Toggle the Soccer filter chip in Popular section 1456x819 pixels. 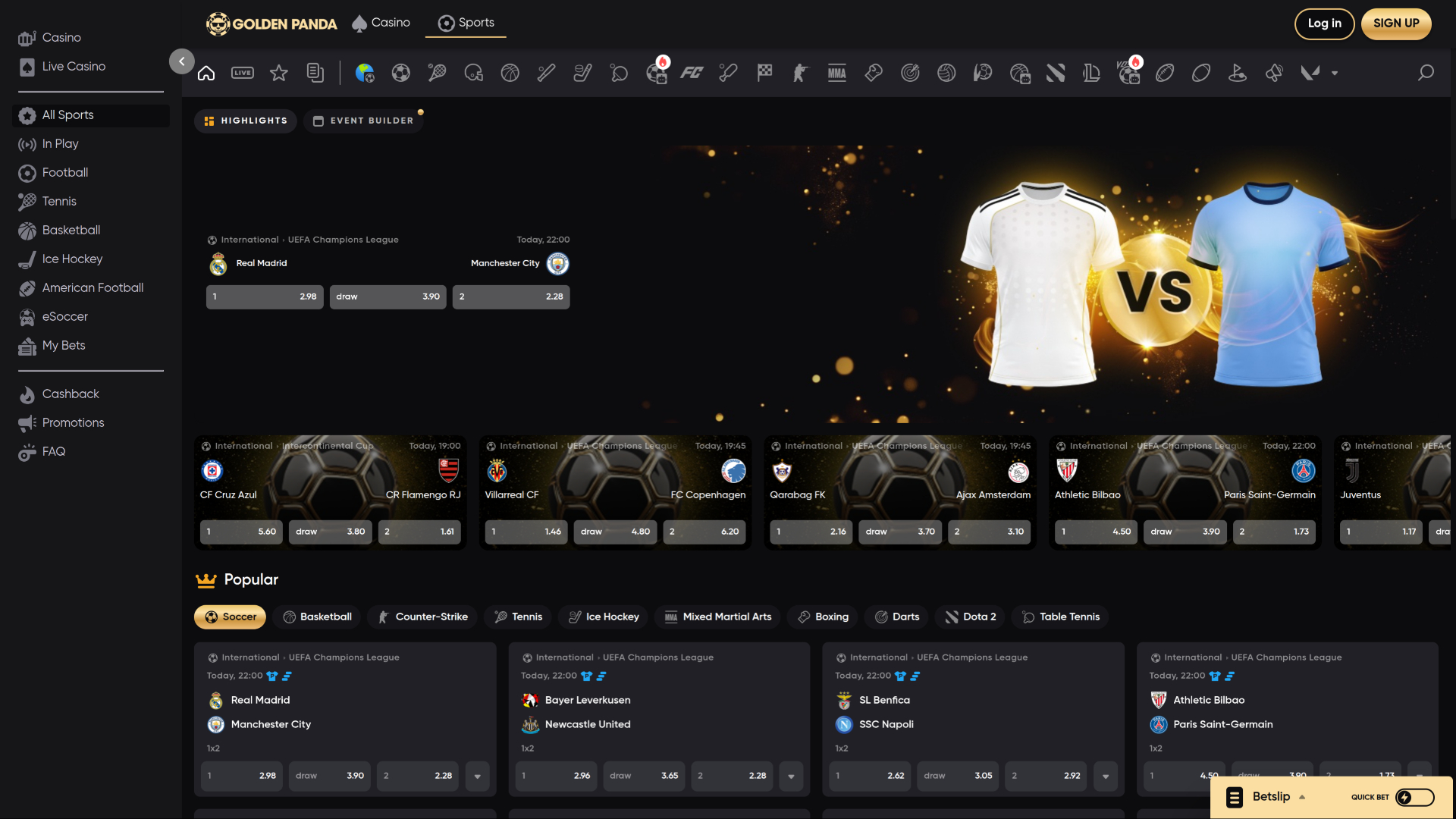[230, 617]
